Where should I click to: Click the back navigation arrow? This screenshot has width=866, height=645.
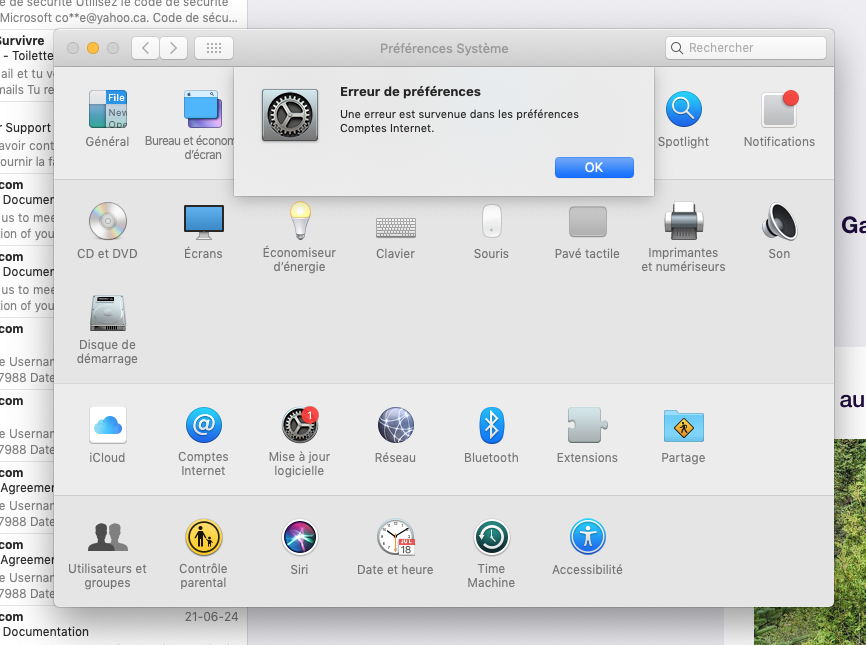[146, 48]
